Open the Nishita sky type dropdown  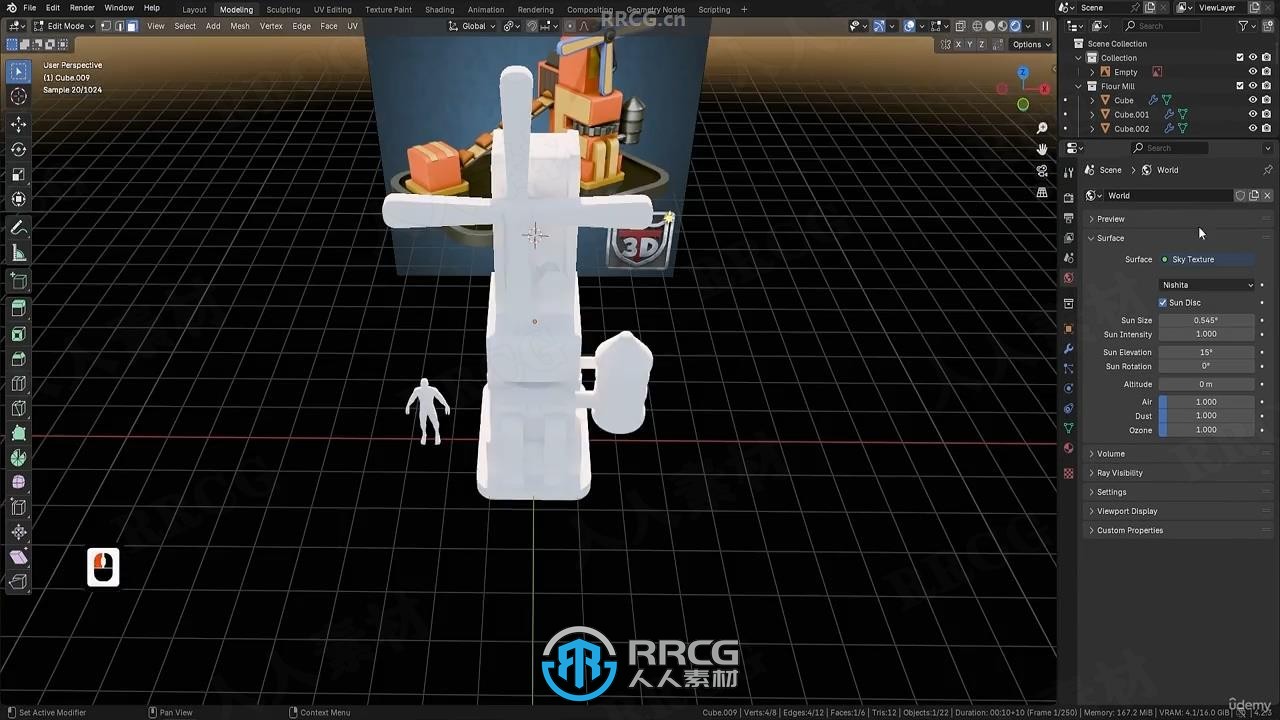(1207, 285)
